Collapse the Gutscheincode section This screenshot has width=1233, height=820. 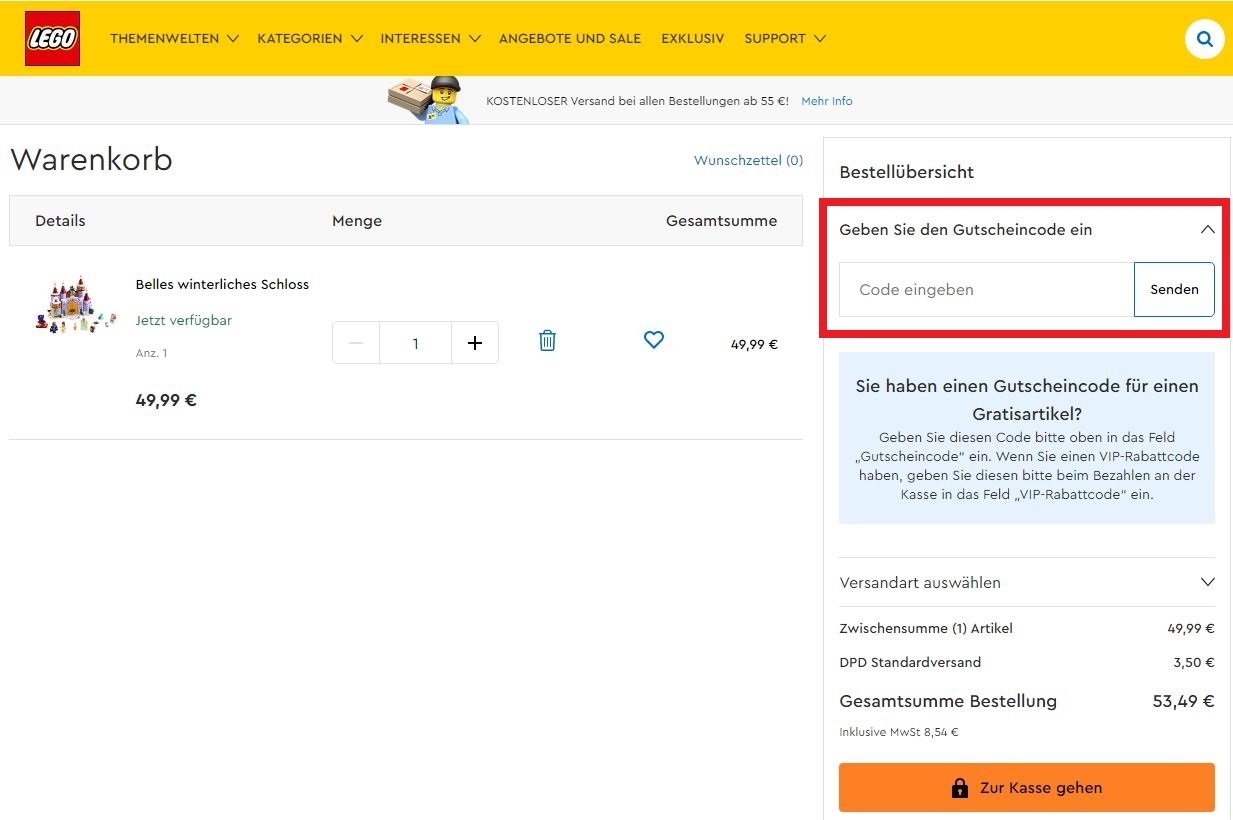click(x=1207, y=229)
